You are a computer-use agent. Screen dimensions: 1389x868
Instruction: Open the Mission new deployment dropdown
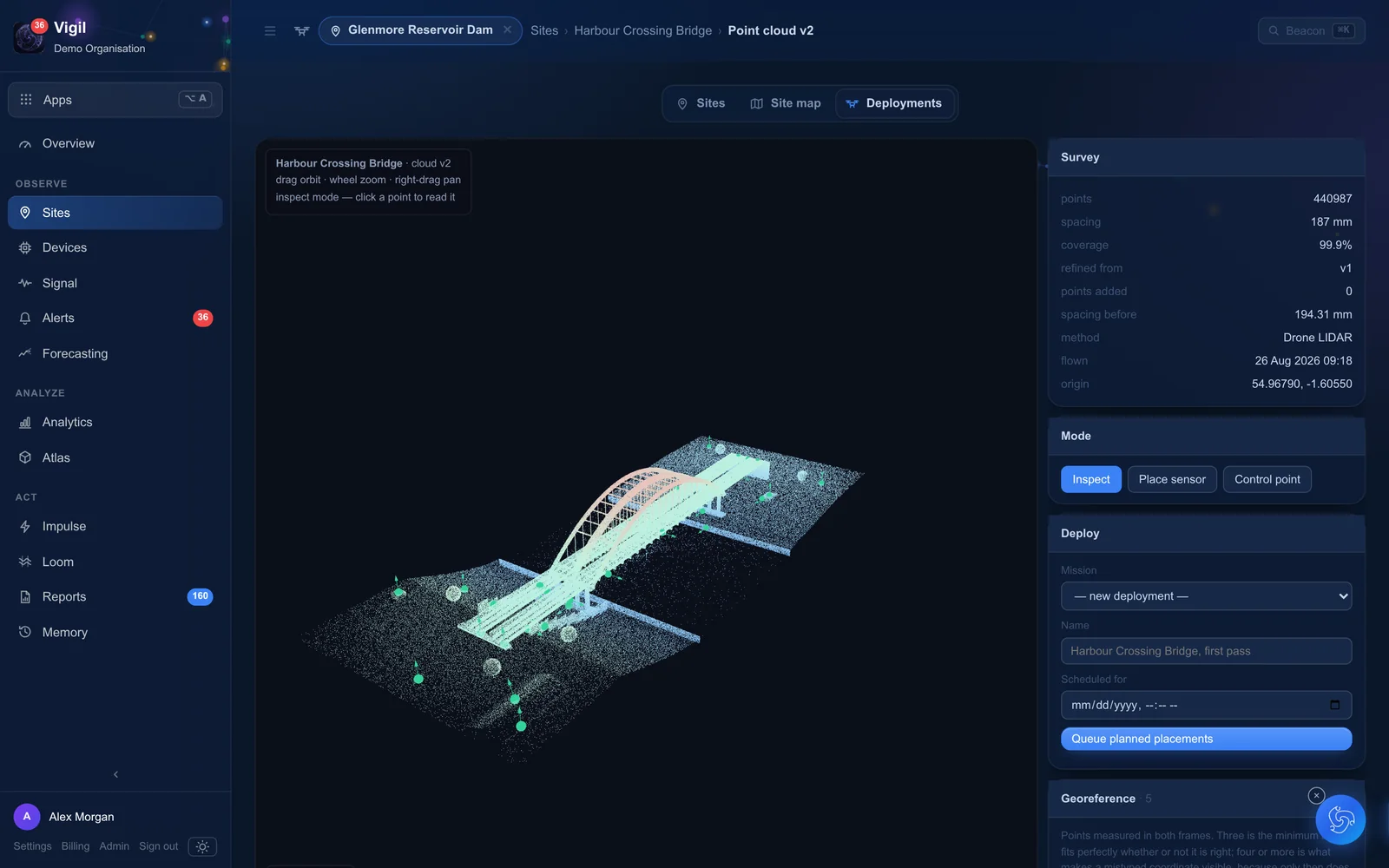[x=1206, y=596]
